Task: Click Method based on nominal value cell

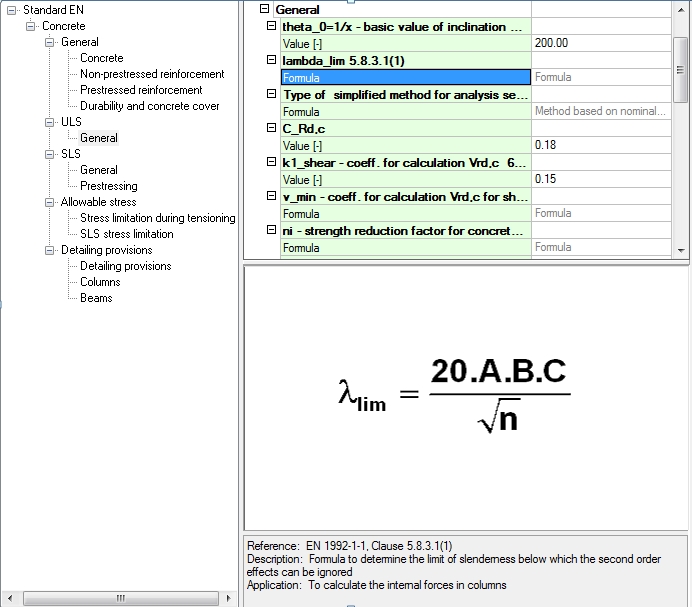Action: [601, 111]
